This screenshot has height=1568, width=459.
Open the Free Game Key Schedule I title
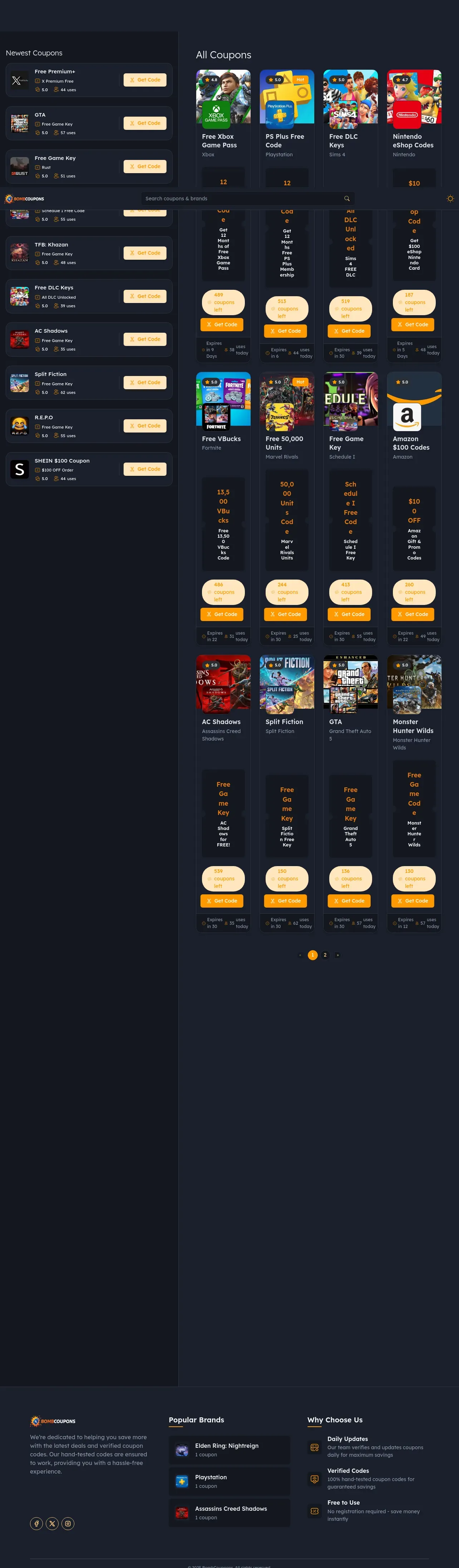[x=346, y=443]
